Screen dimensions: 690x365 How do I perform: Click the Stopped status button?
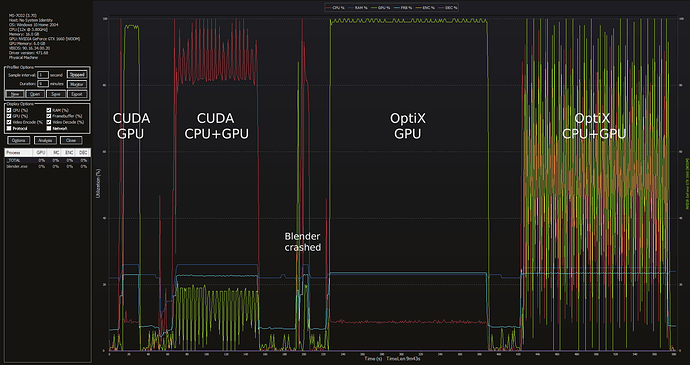(77, 75)
